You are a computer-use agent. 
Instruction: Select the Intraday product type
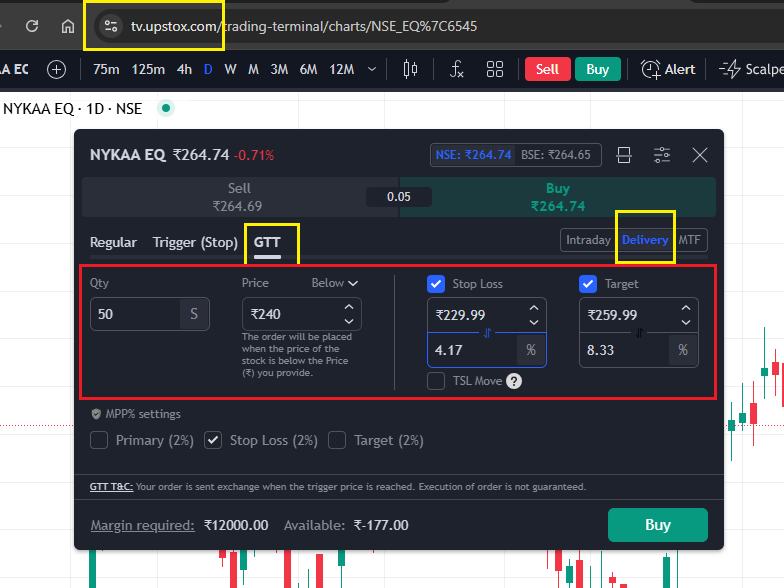pos(588,240)
